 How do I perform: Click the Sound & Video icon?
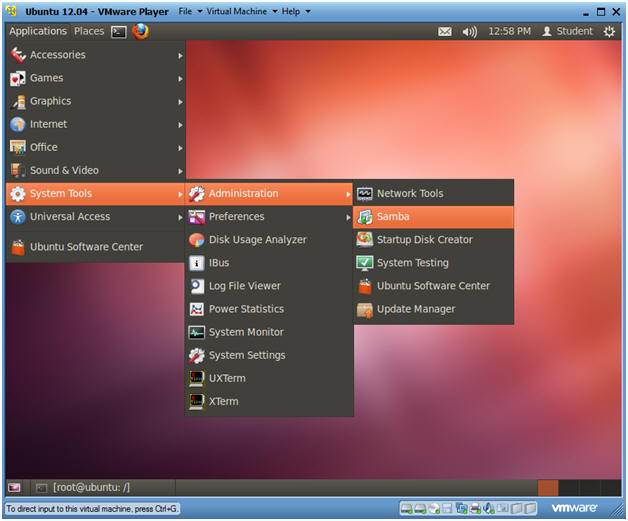coord(18,171)
